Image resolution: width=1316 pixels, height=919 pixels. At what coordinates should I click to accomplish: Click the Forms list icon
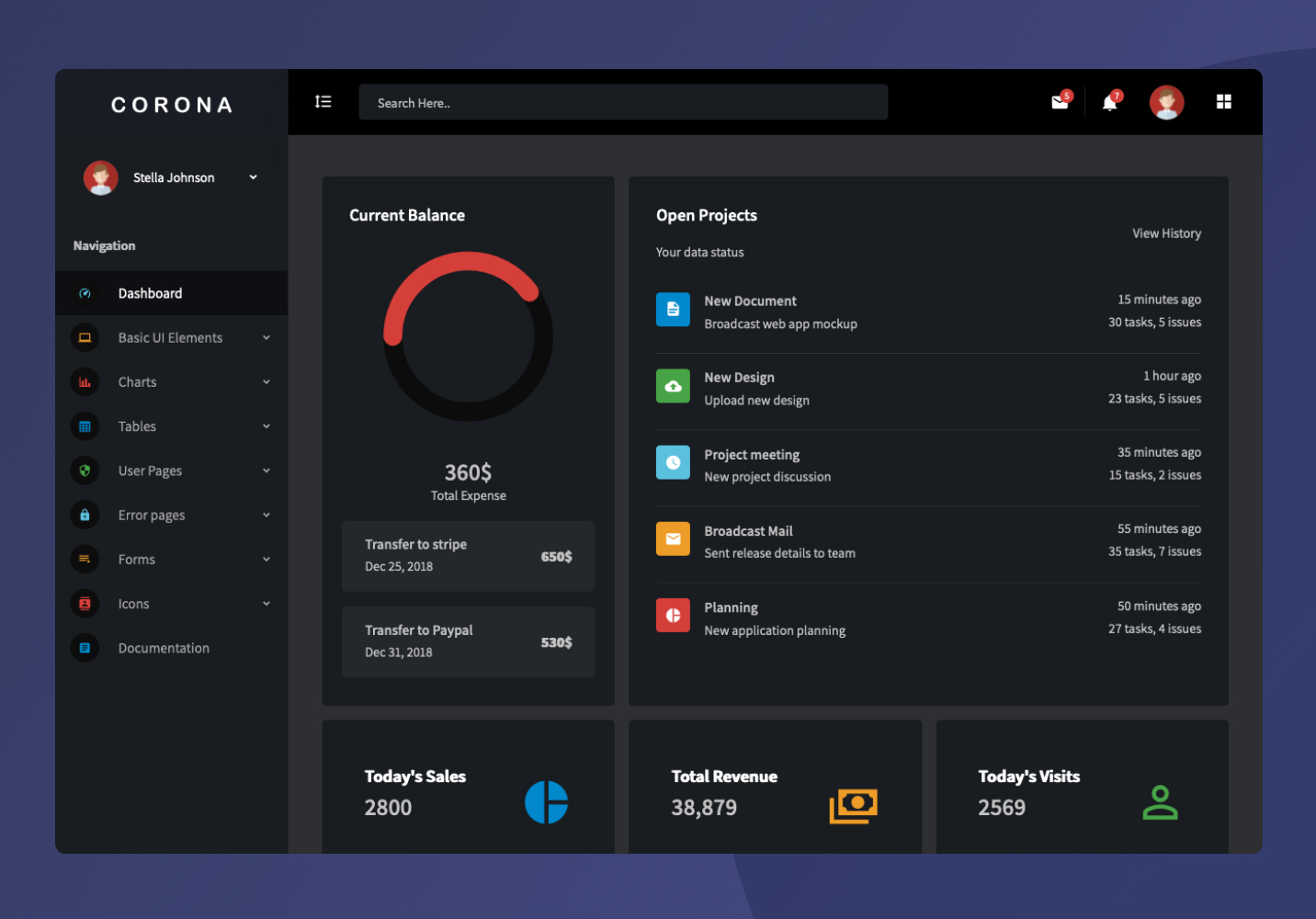(85, 559)
